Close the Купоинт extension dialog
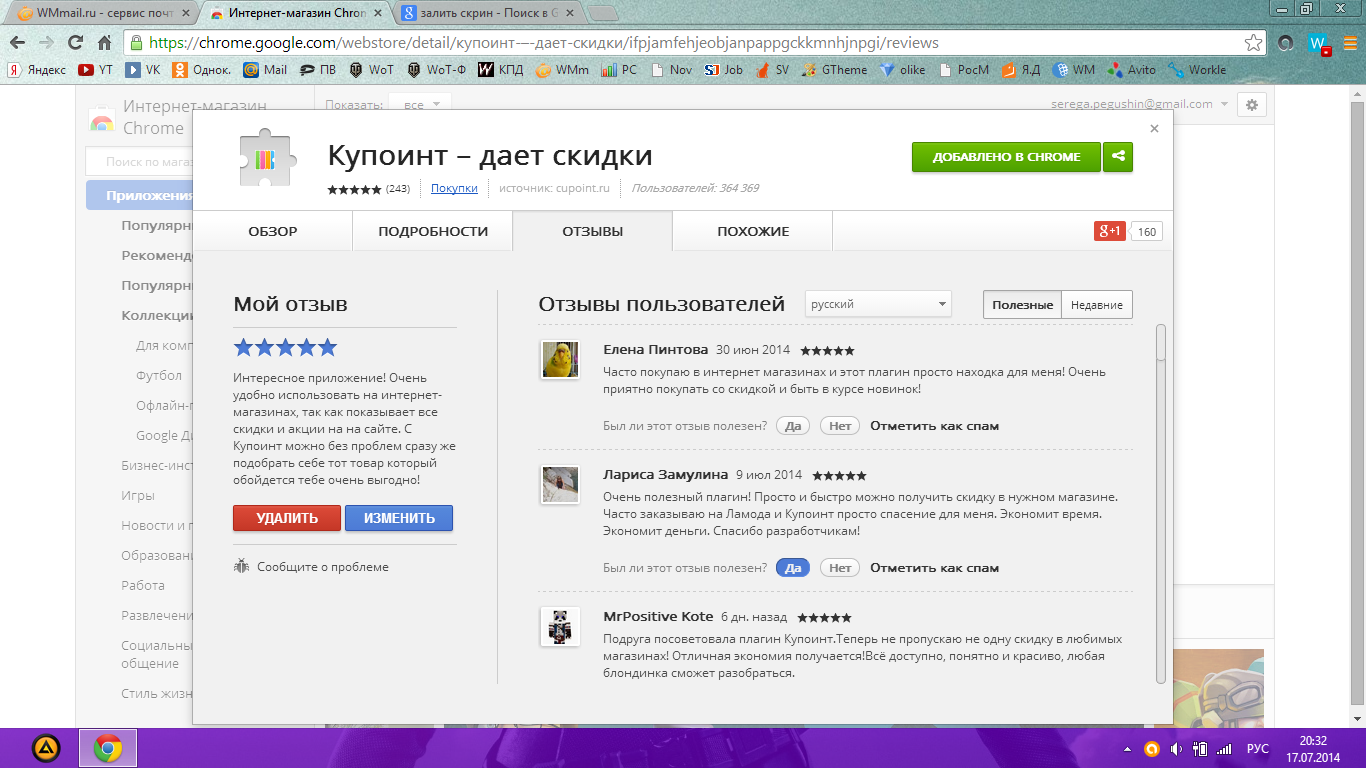This screenshot has width=1366, height=768. pos(1154,128)
